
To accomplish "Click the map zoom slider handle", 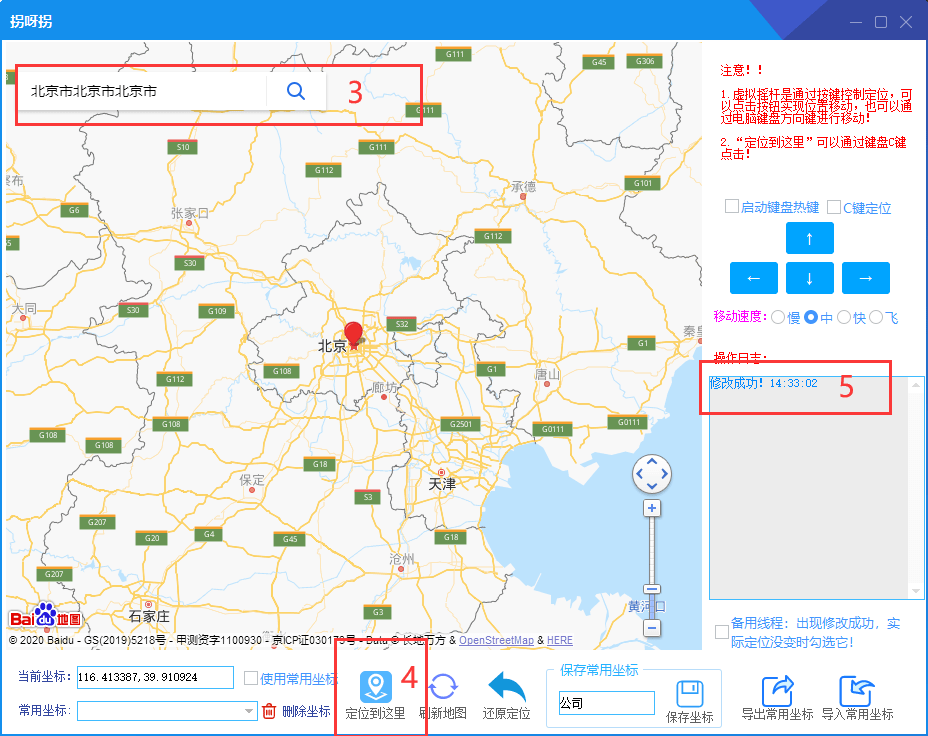I will coord(652,589).
